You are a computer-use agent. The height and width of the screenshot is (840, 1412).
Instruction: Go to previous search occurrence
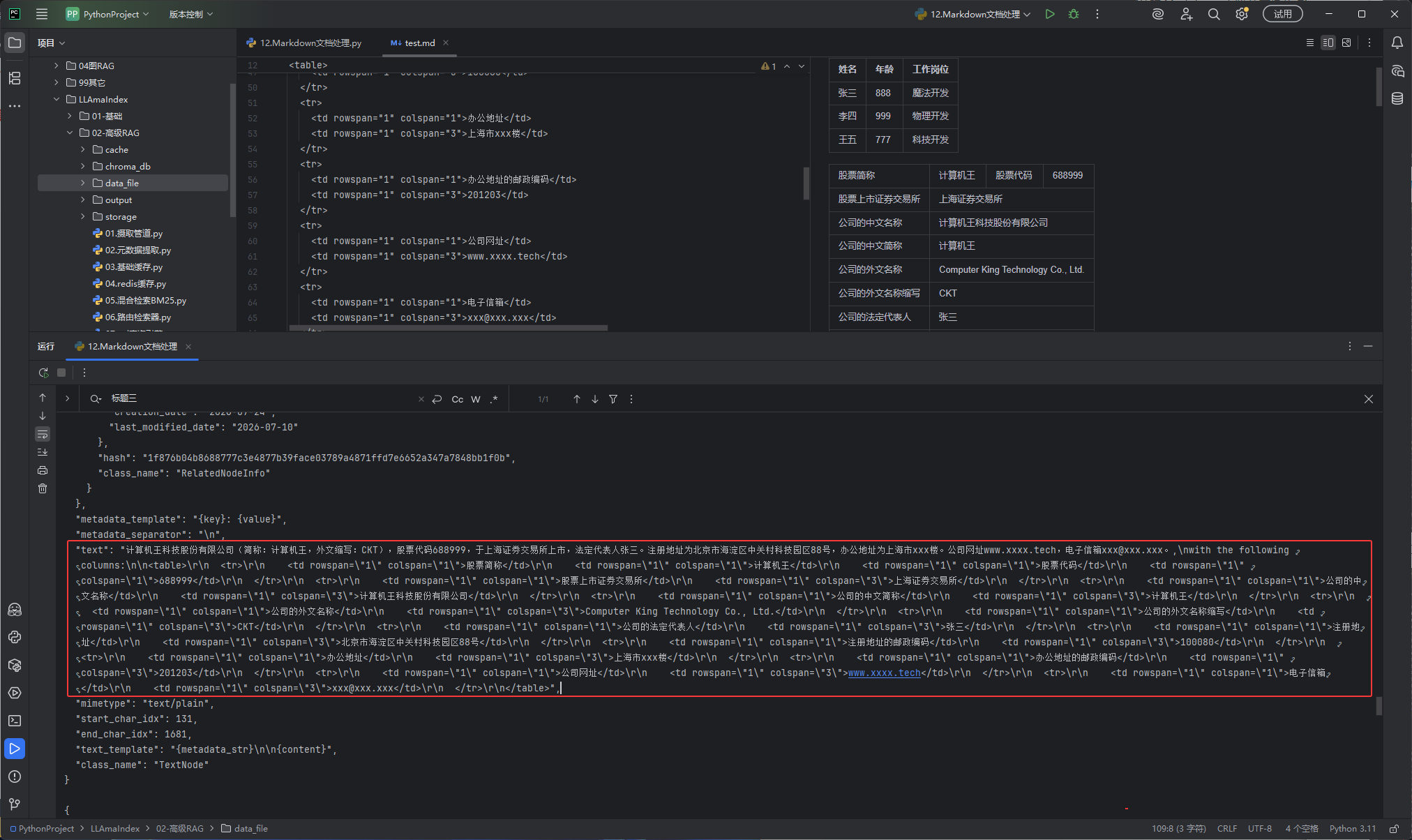pyautogui.click(x=577, y=399)
